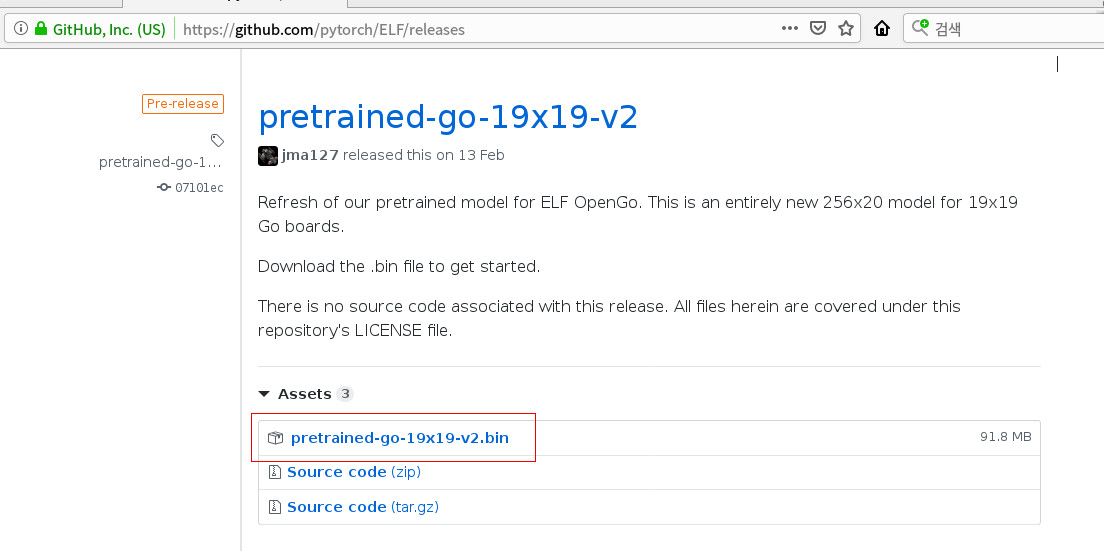This screenshot has height=551, width=1104.
Task: Open jma127 user profile link
Action: point(310,155)
